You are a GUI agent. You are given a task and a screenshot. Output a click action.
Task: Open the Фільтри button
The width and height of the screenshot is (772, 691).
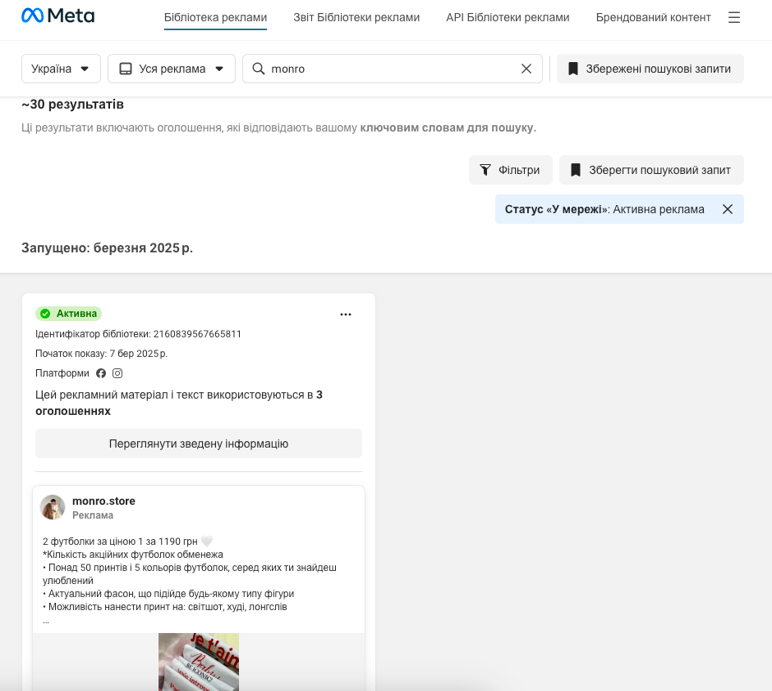pyautogui.click(x=511, y=170)
